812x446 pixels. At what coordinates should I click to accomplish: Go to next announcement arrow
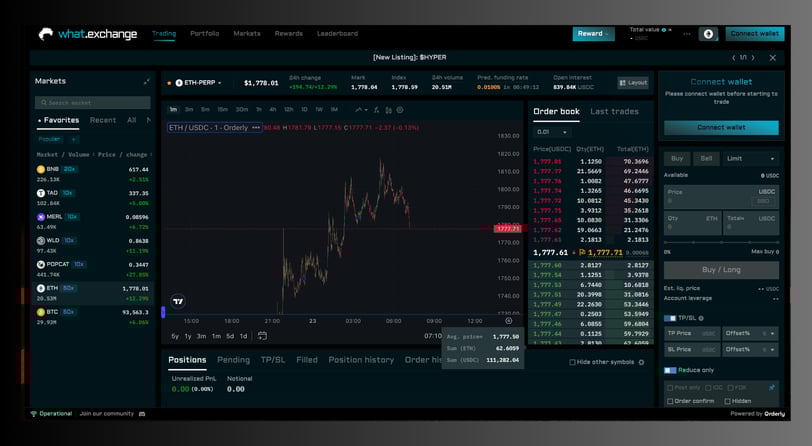click(753, 58)
